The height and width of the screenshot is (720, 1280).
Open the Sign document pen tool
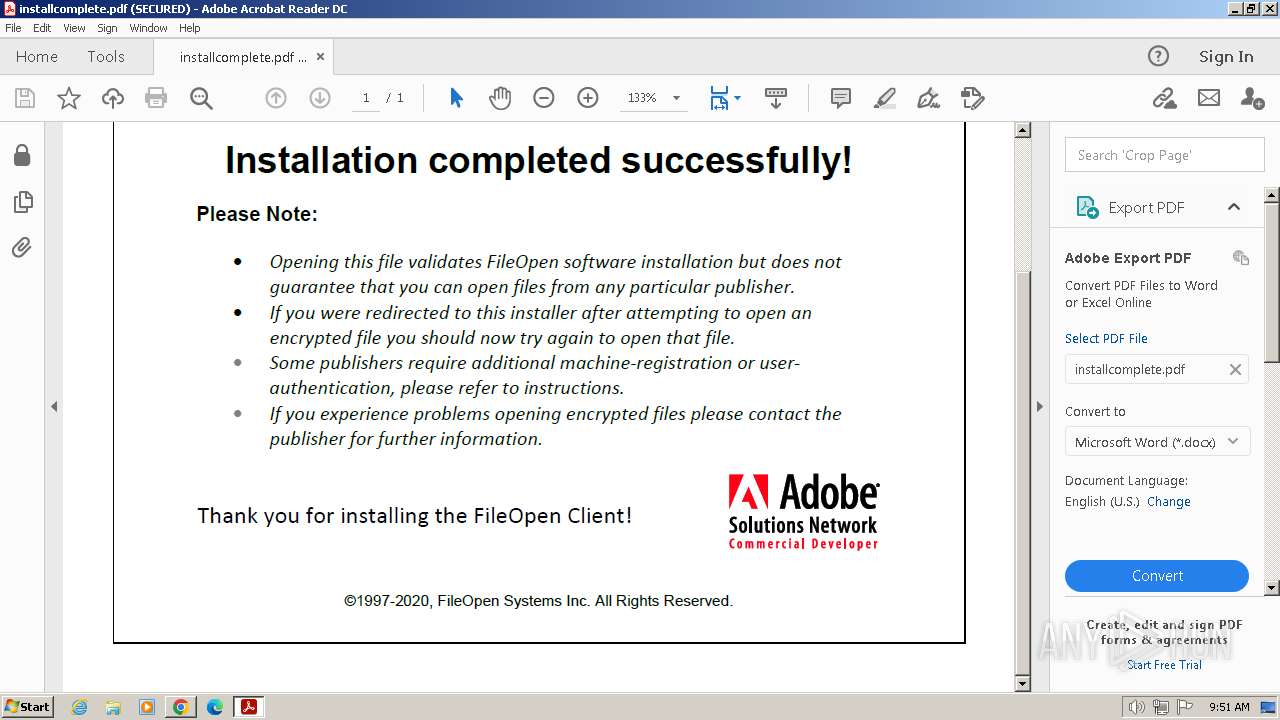click(x=929, y=98)
